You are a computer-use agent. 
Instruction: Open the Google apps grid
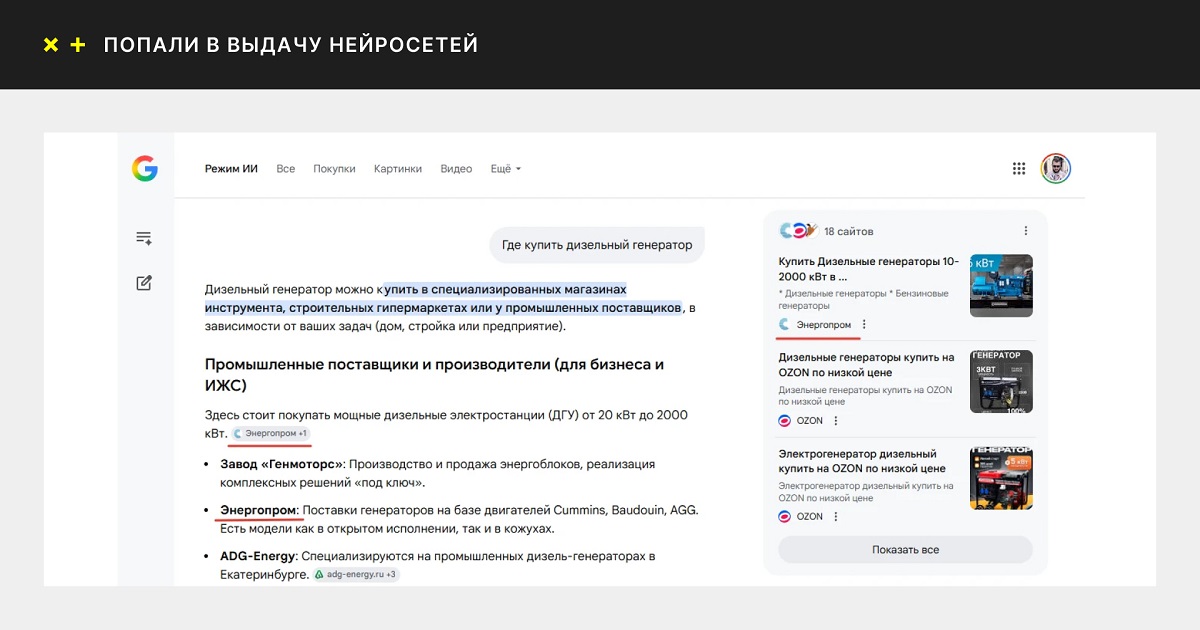(1019, 169)
